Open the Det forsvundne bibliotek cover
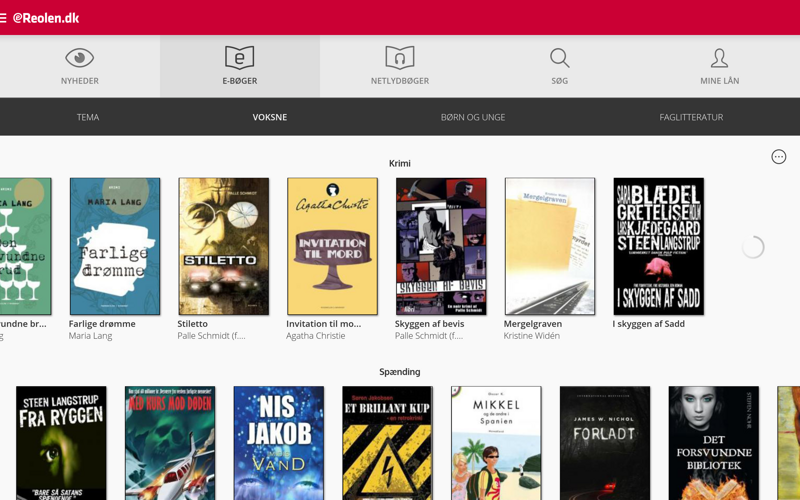Screen dimensions: 800x500 (x=713, y=443)
